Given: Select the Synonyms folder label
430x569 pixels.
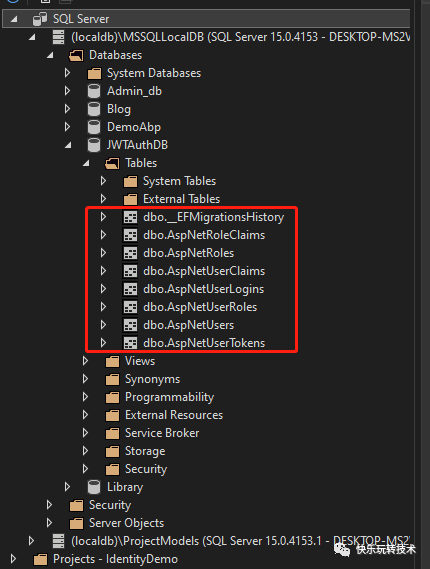Looking at the screenshot, I should tap(152, 379).
